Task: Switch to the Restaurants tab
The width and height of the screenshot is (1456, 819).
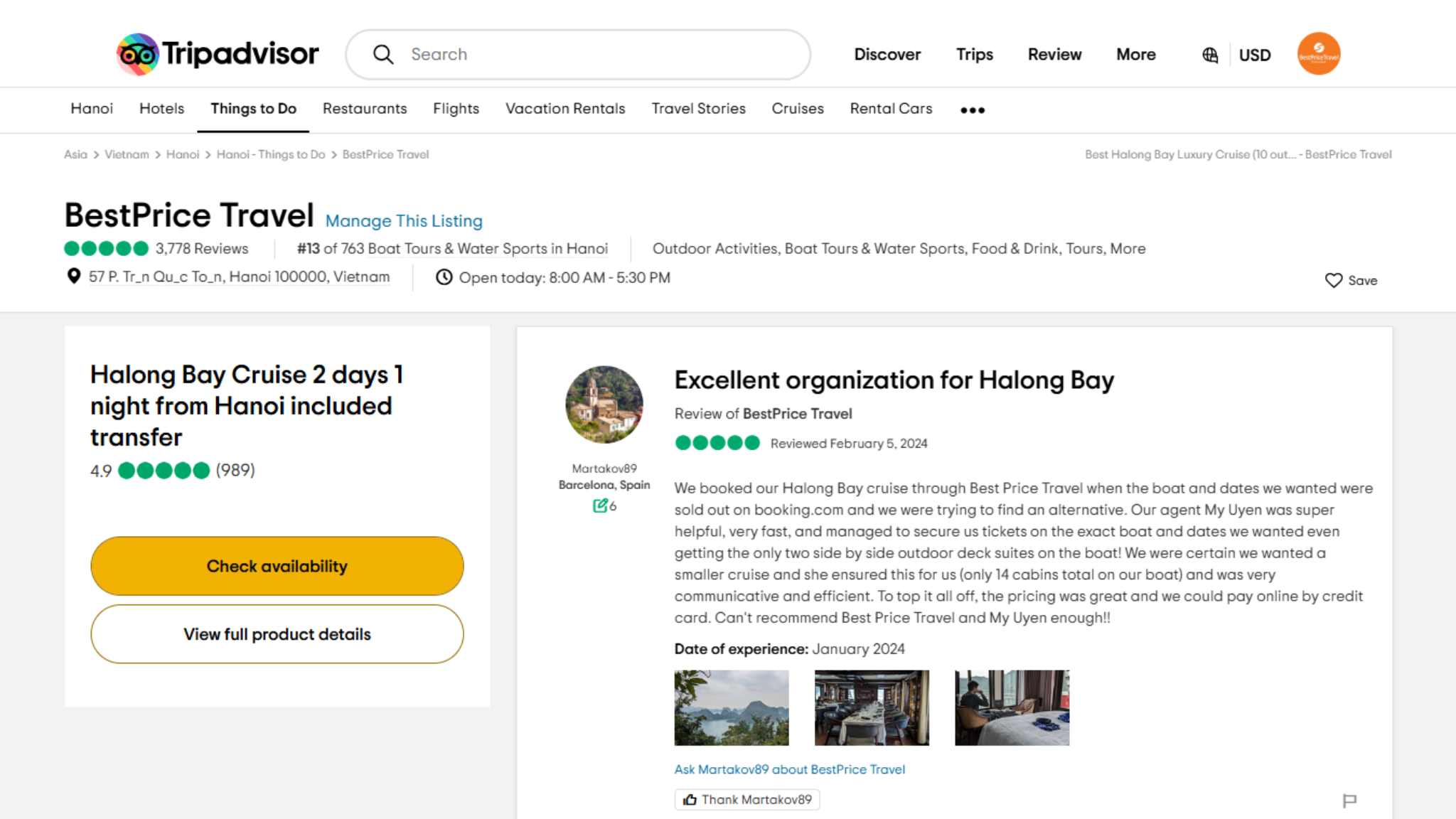Action: click(365, 109)
